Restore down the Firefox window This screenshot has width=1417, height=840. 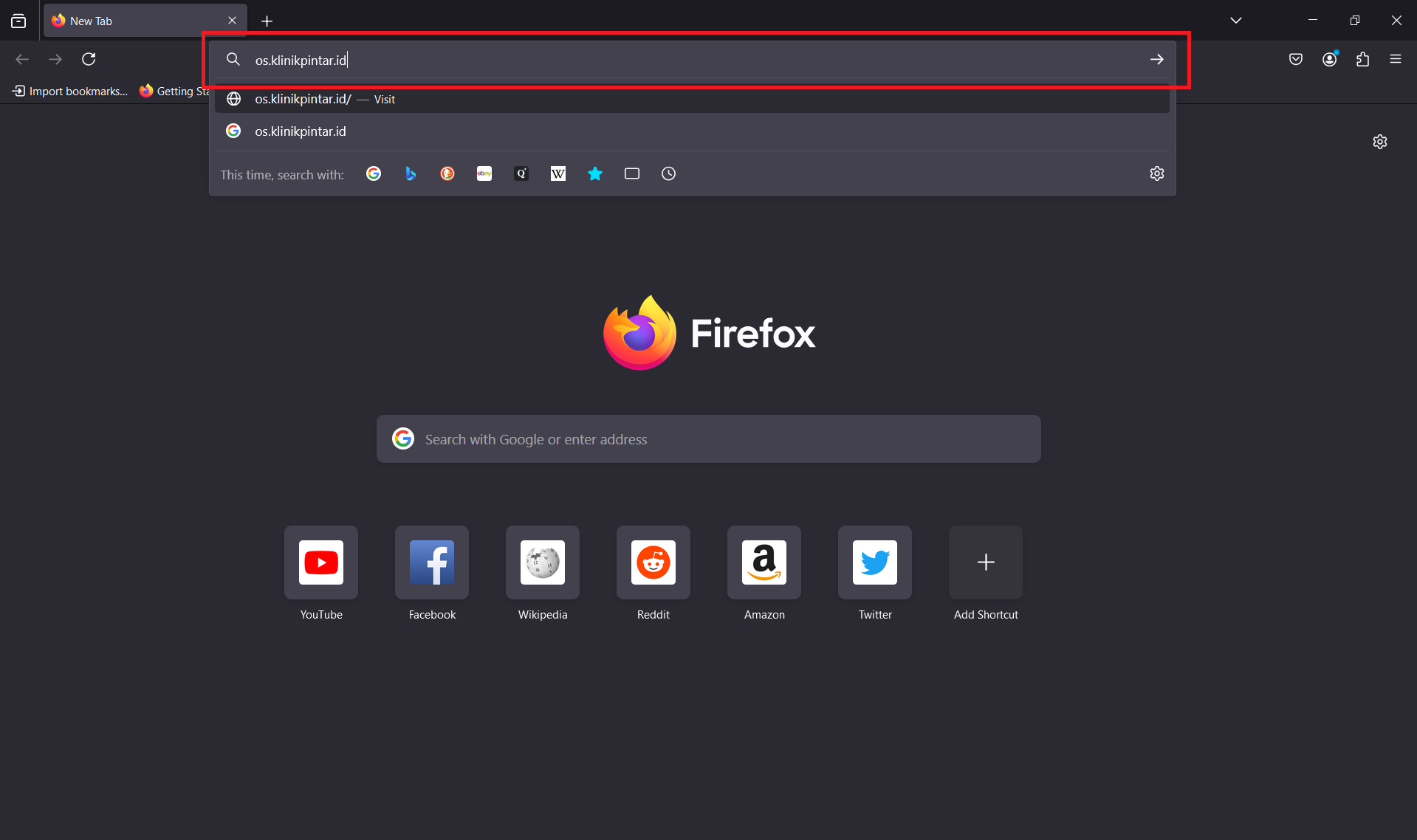[x=1354, y=21]
